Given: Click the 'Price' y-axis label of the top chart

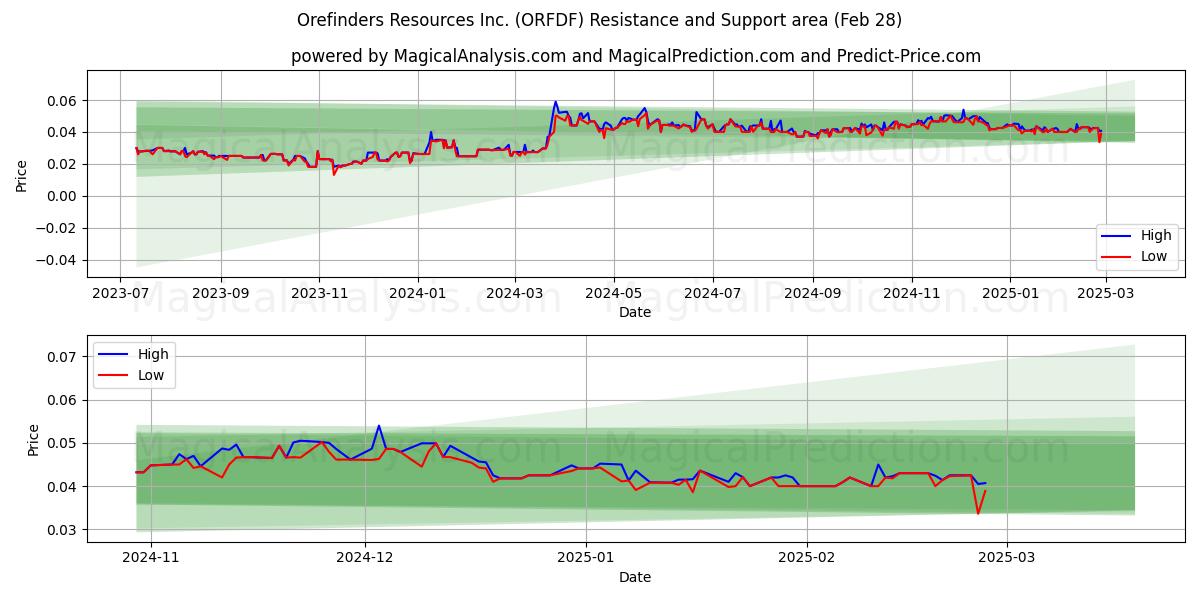Looking at the screenshot, I should 21,174.
